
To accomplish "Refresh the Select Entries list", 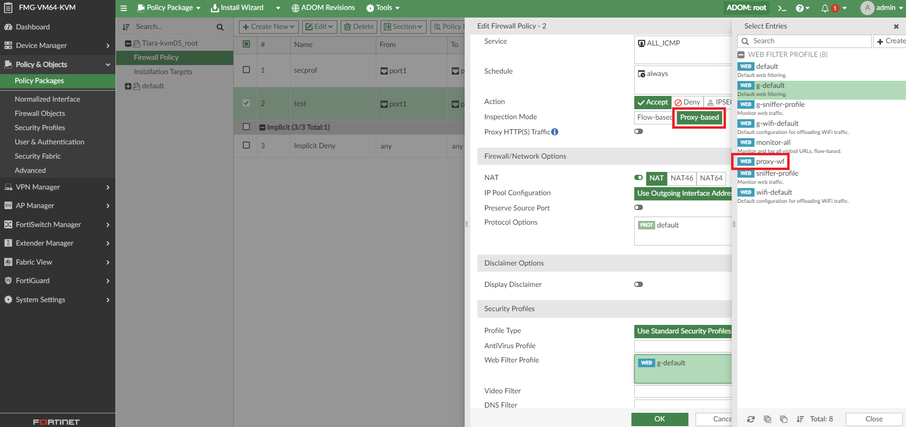I will [x=751, y=419].
